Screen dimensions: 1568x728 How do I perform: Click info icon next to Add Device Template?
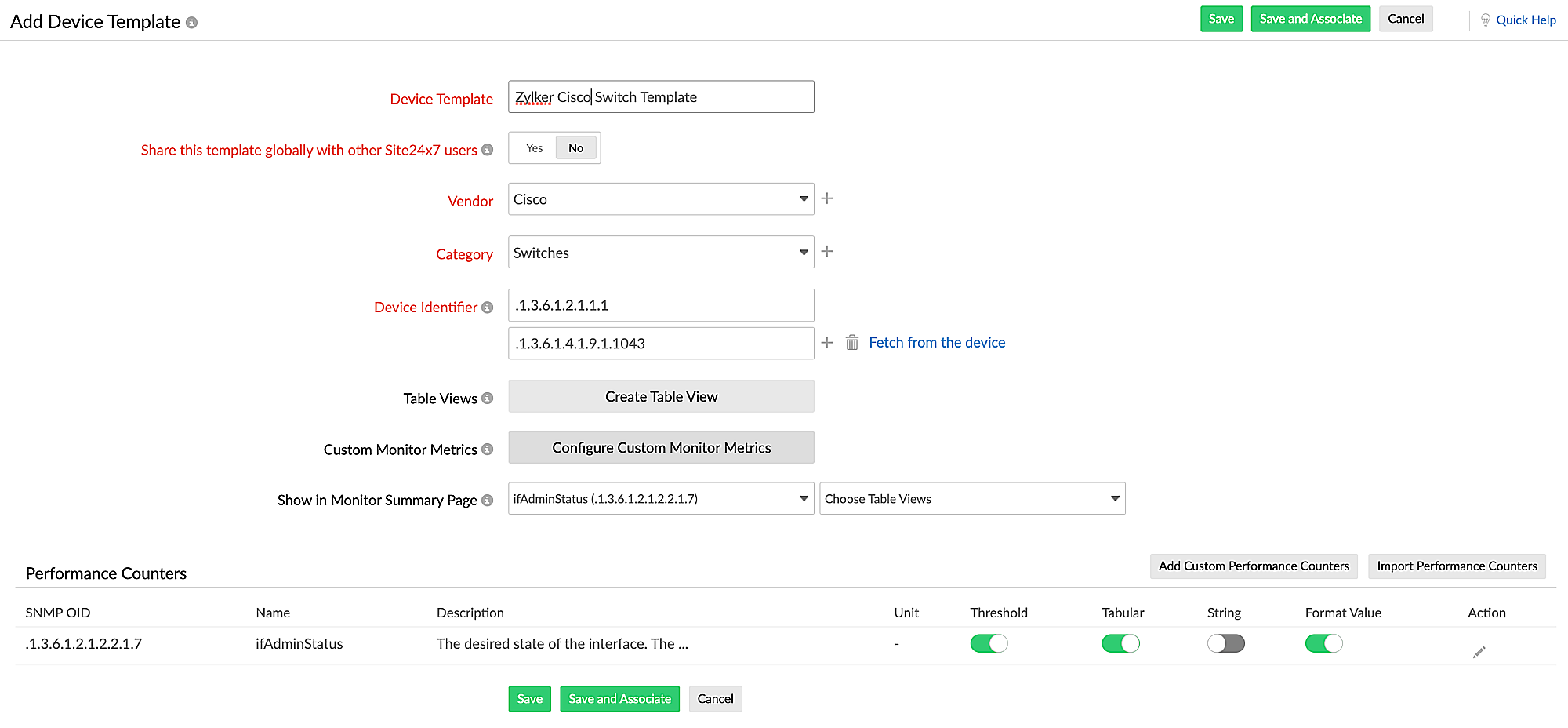pyautogui.click(x=191, y=23)
